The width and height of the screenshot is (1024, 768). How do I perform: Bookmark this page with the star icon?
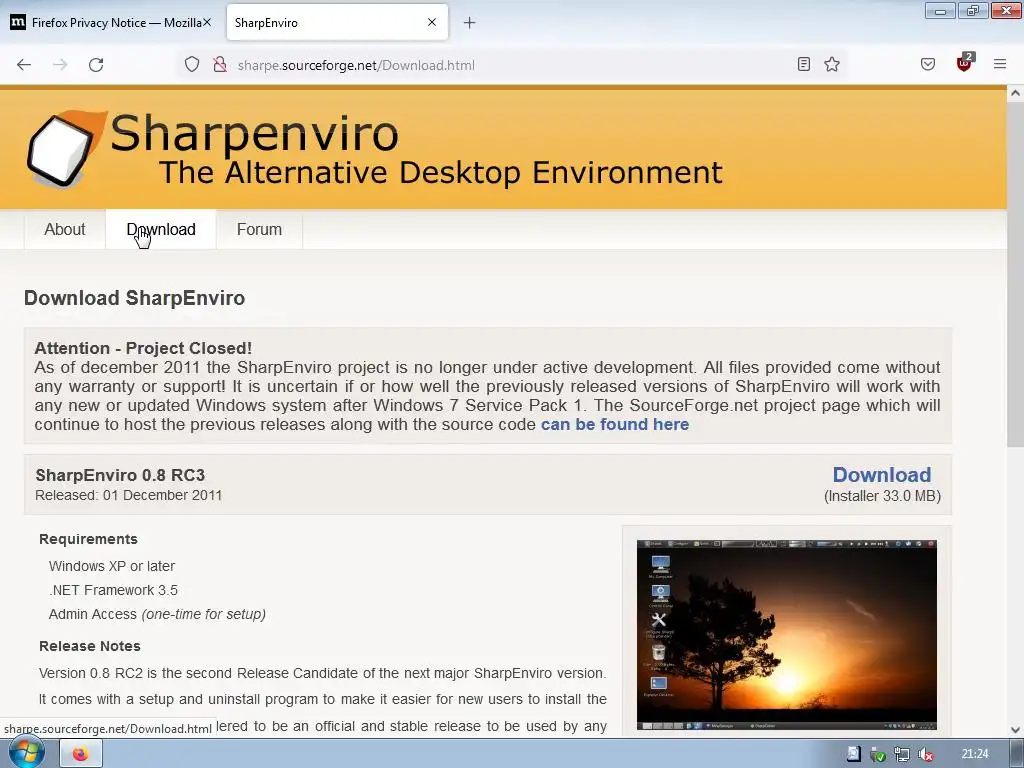[x=831, y=64]
